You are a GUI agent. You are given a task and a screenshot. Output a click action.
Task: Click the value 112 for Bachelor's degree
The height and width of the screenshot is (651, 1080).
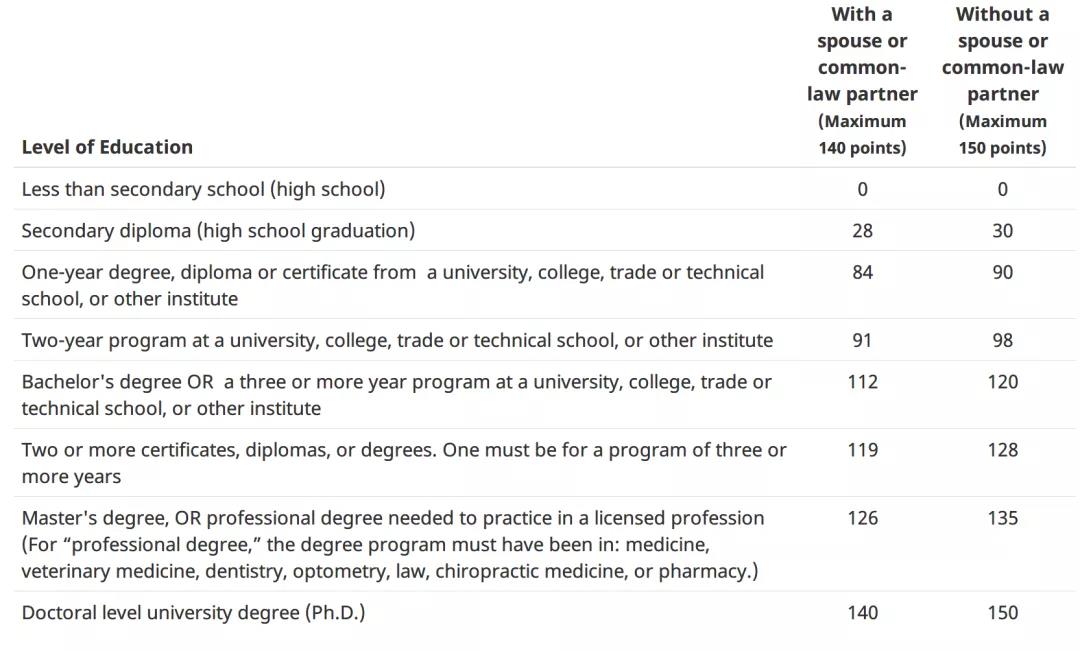(862, 382)
